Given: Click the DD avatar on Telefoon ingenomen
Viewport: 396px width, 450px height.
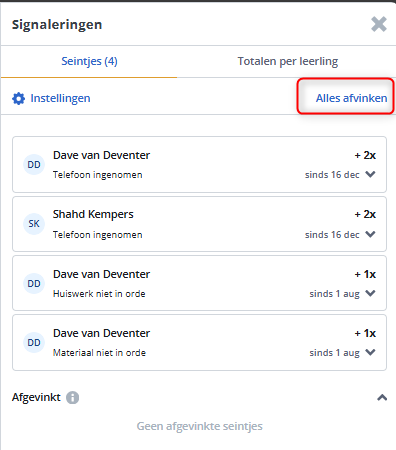Looking at the screenshot, I should click(x=34, y=164).
